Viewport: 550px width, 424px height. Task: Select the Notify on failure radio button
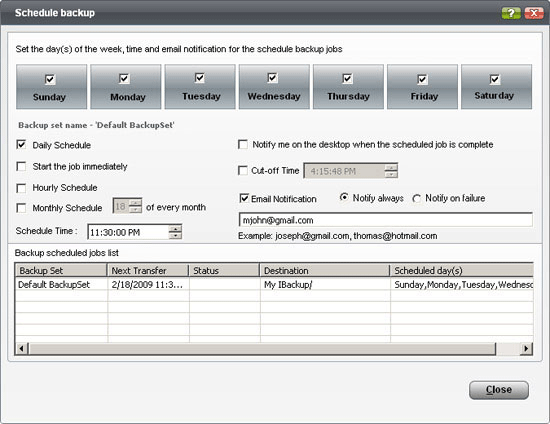tap(416, 199)
